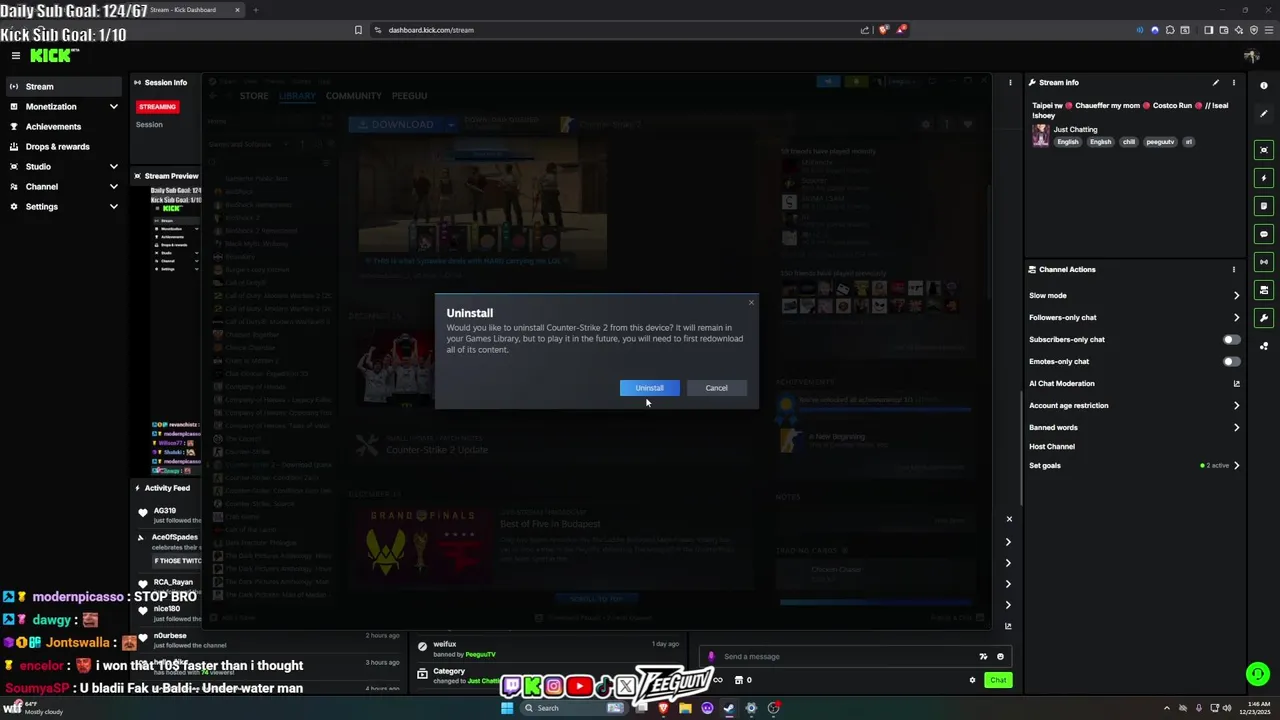The width and height of the screenshot is (1280, 720).
Task: Click the page's right-side scrollbar
Action: (x=1021, y=448)
